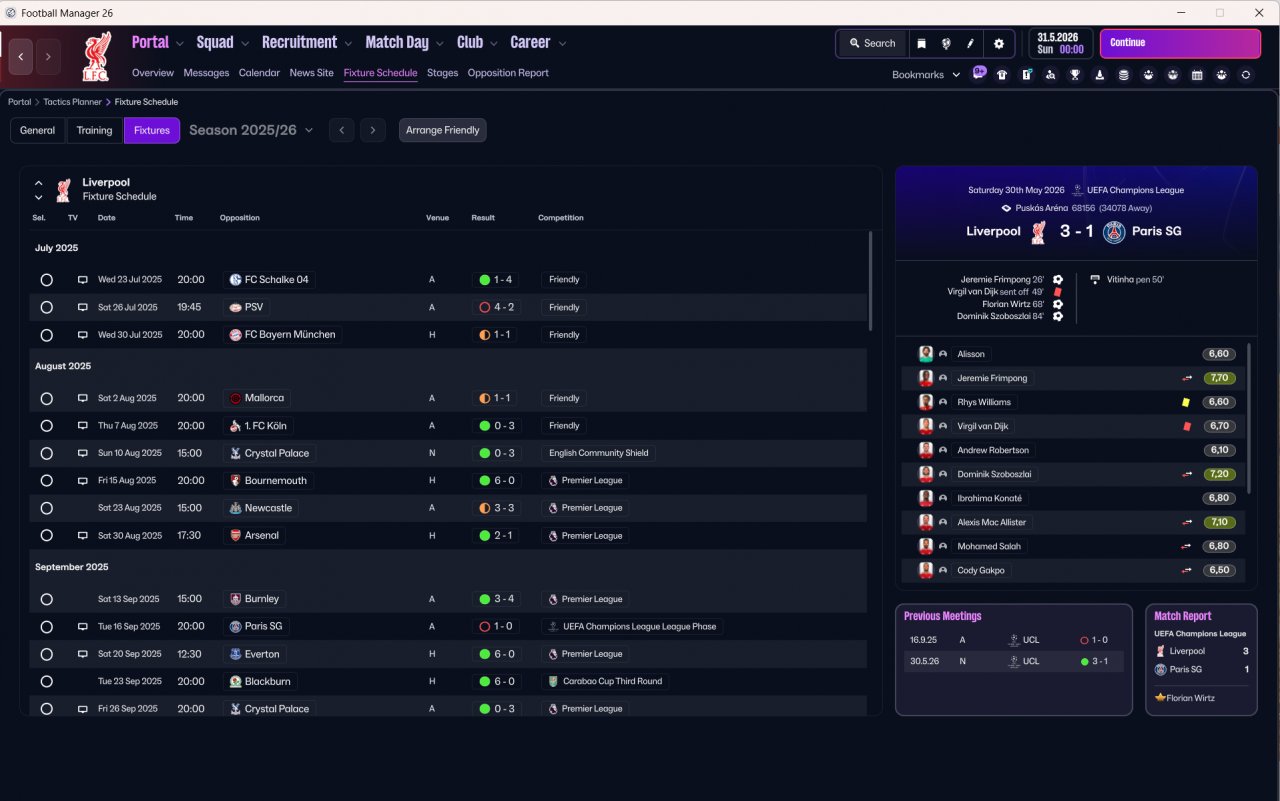The image size is (1280, 801).
Task: Switch to the Calendar tab
Action: coord(259,73)
